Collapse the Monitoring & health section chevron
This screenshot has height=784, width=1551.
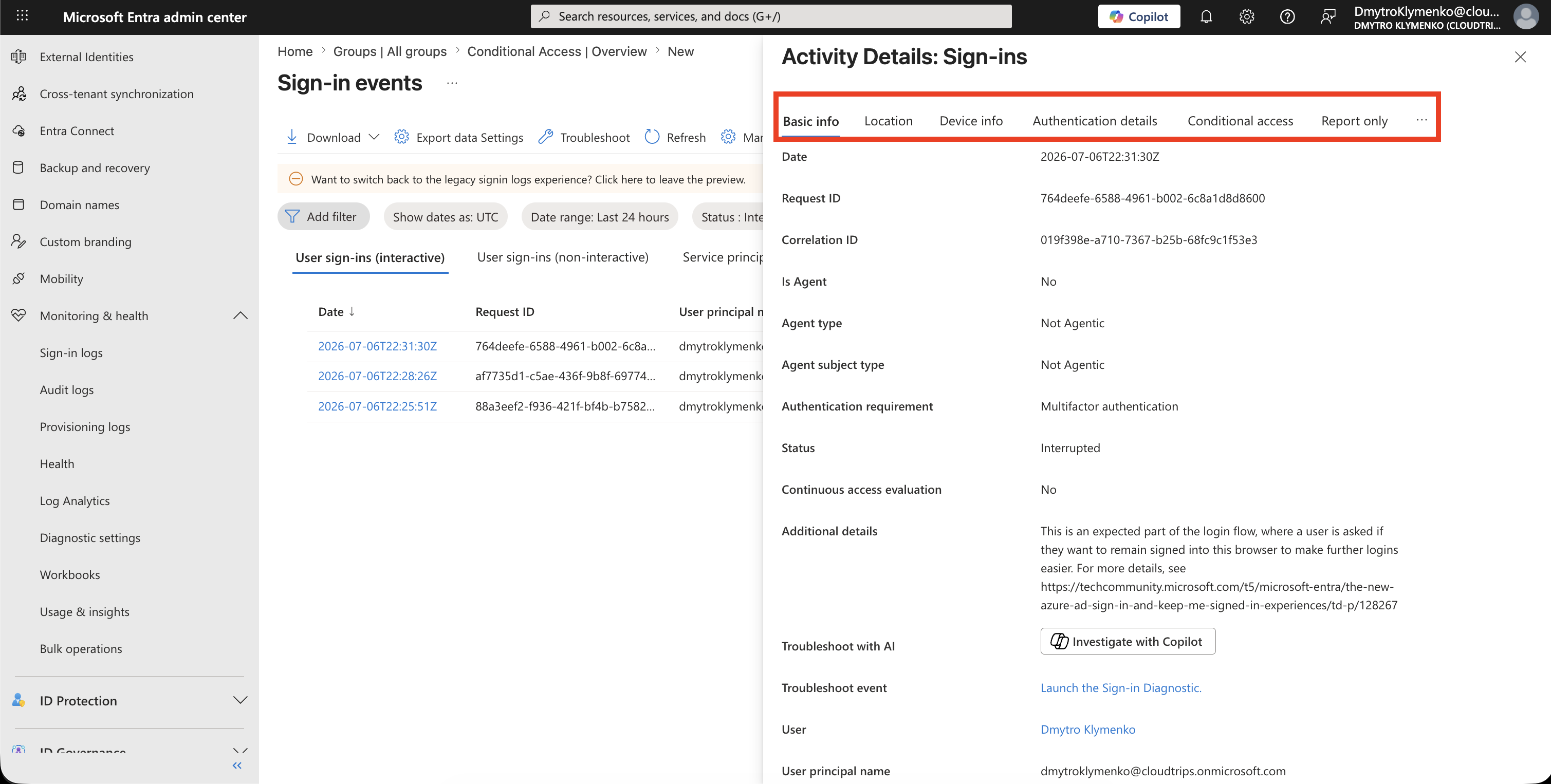(x=240, y=315)
